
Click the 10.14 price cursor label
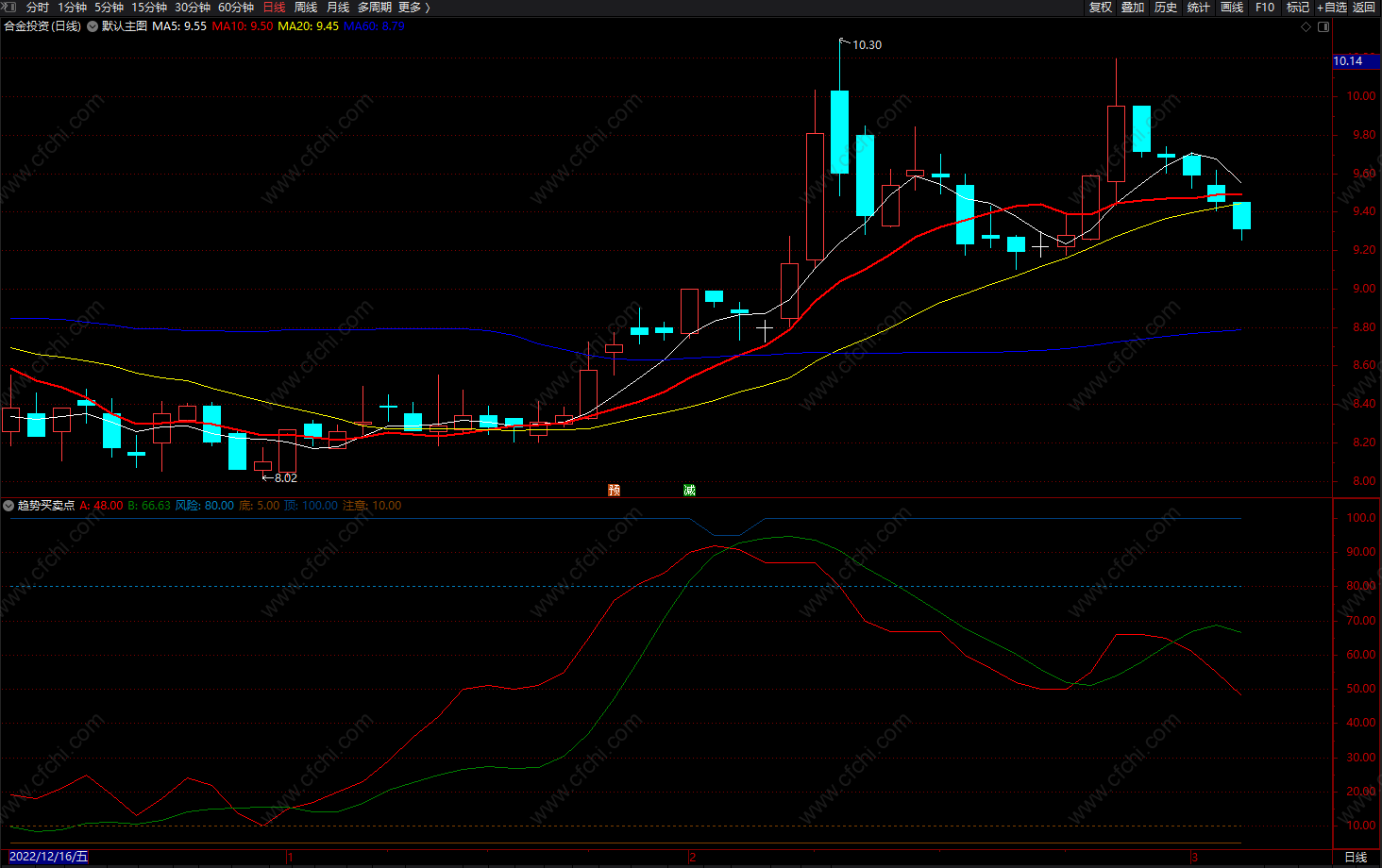pos(1355,61)
